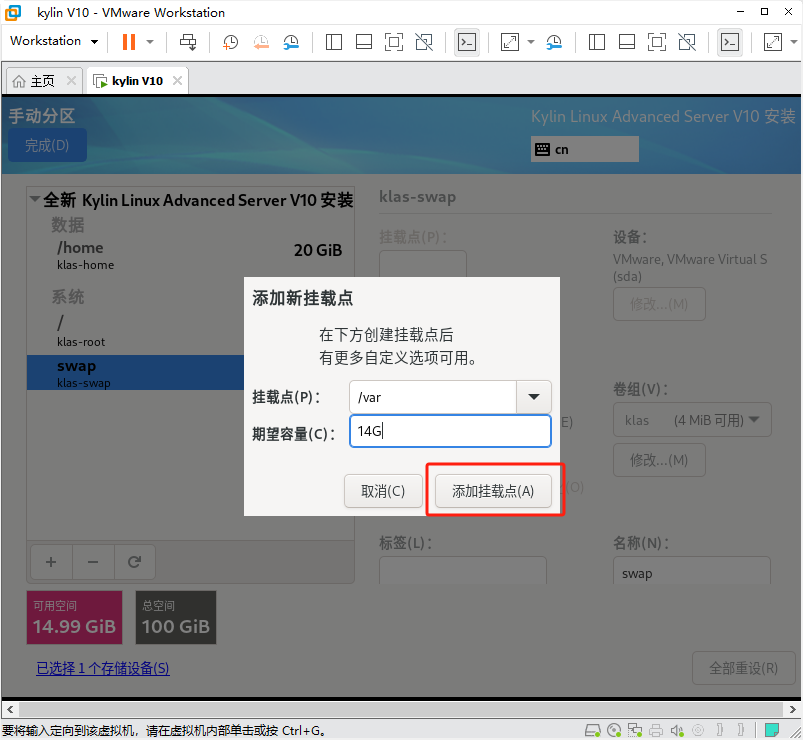Viewport: 803px width, 740px height.
Task: Click the 挂载点(P) field containing /var
Action: [x=433, y=397]
